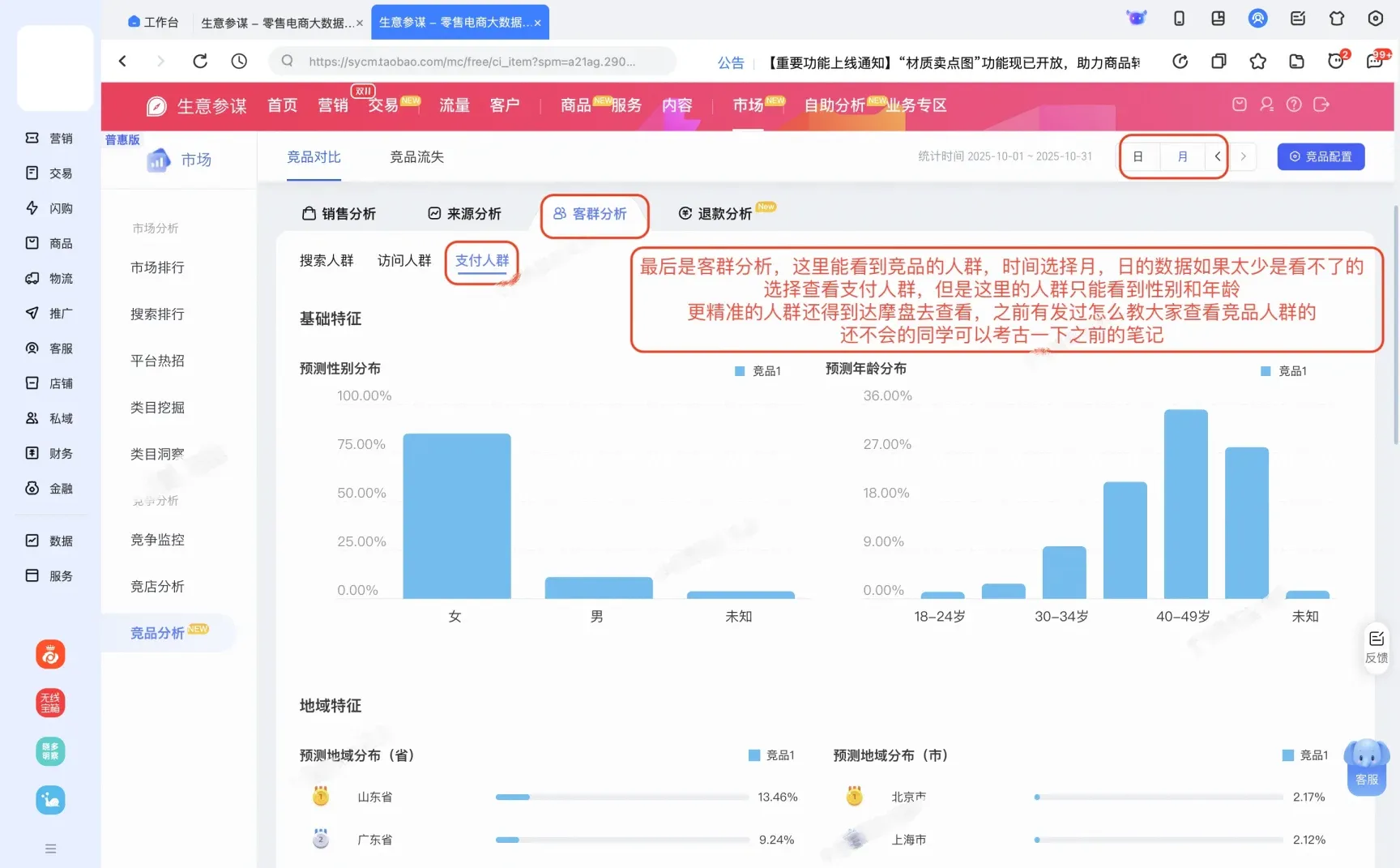The width and height of the screenshot is (1400, 868).
Task: Open the mobile phone icon in title bar
Action: click(1179, 19)
